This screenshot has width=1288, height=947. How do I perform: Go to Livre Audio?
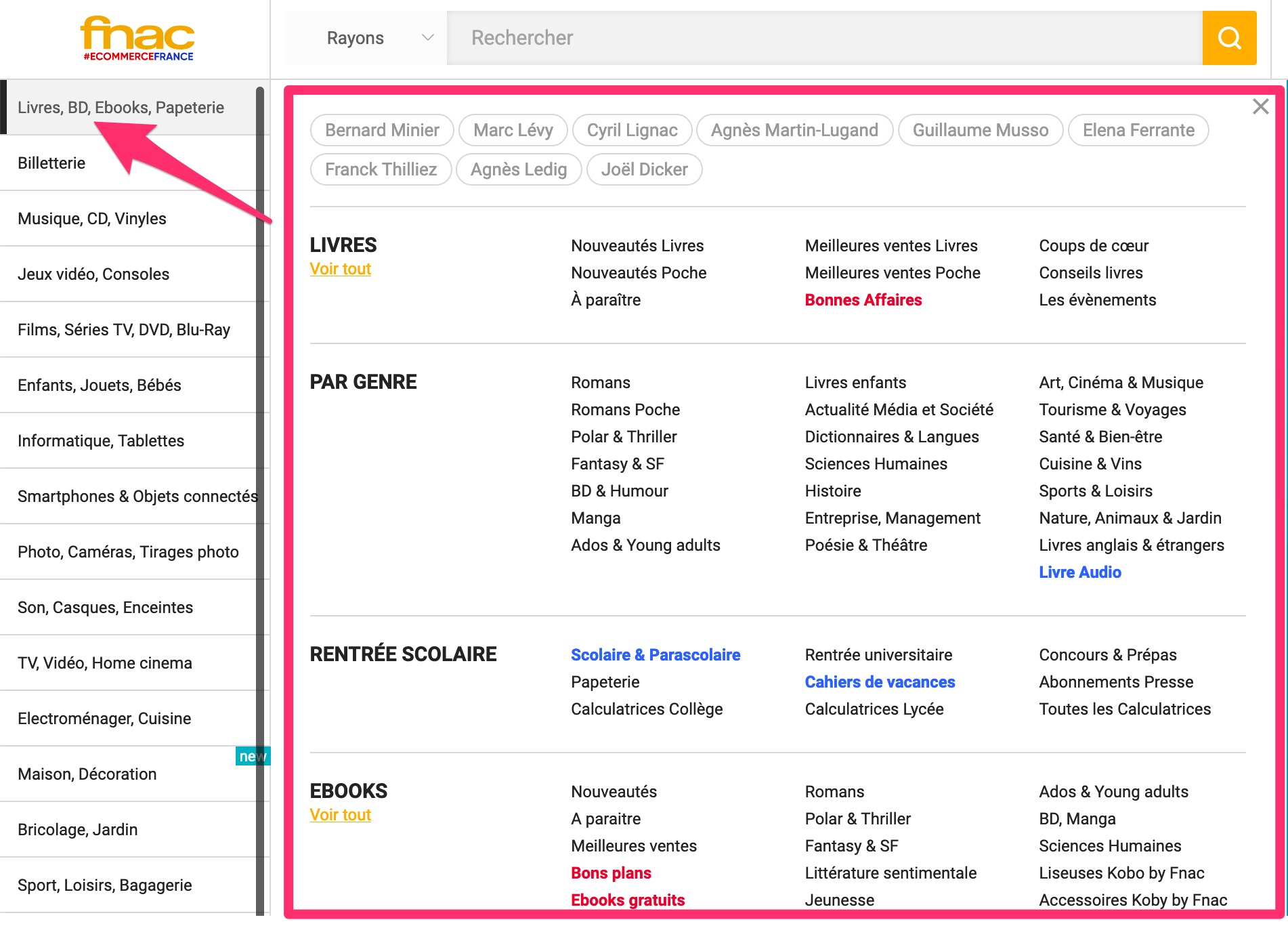[1079, 572]
